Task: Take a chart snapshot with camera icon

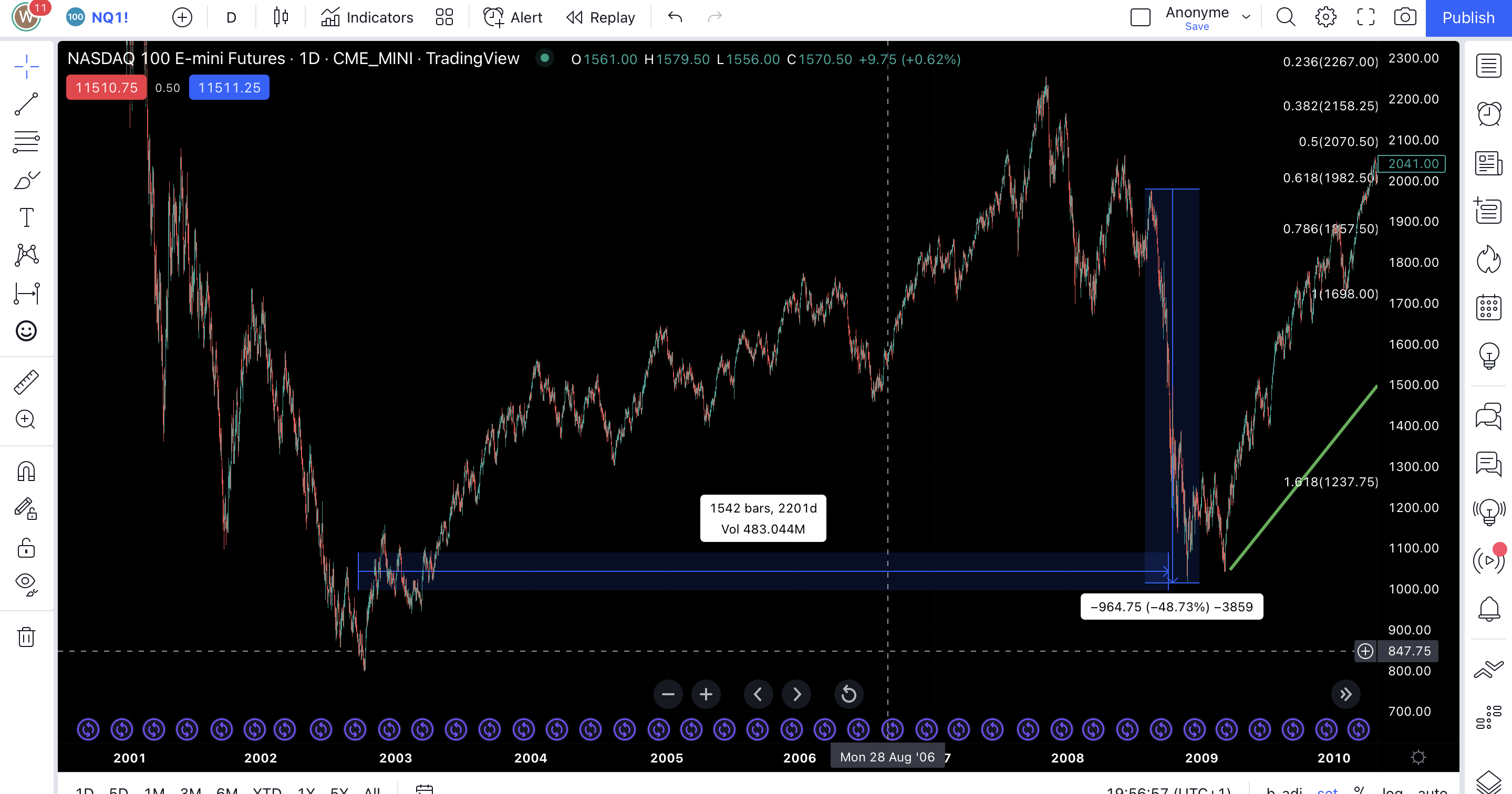Action: 1405,17
